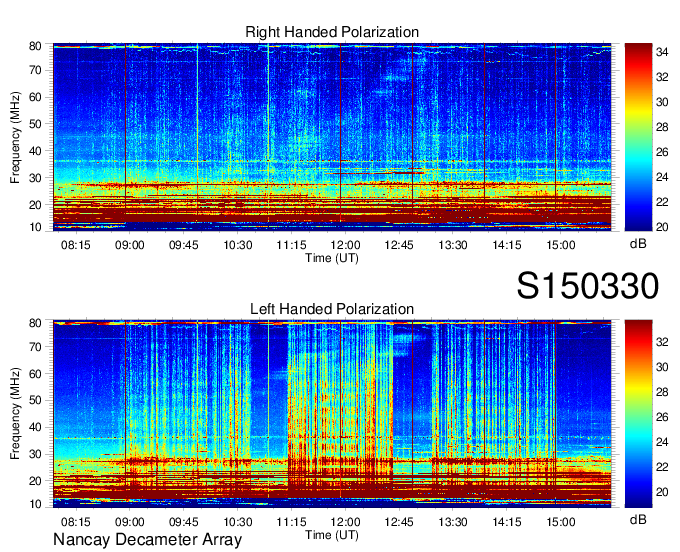Click the Left Handed plot's dB color bar

point(638,414)
